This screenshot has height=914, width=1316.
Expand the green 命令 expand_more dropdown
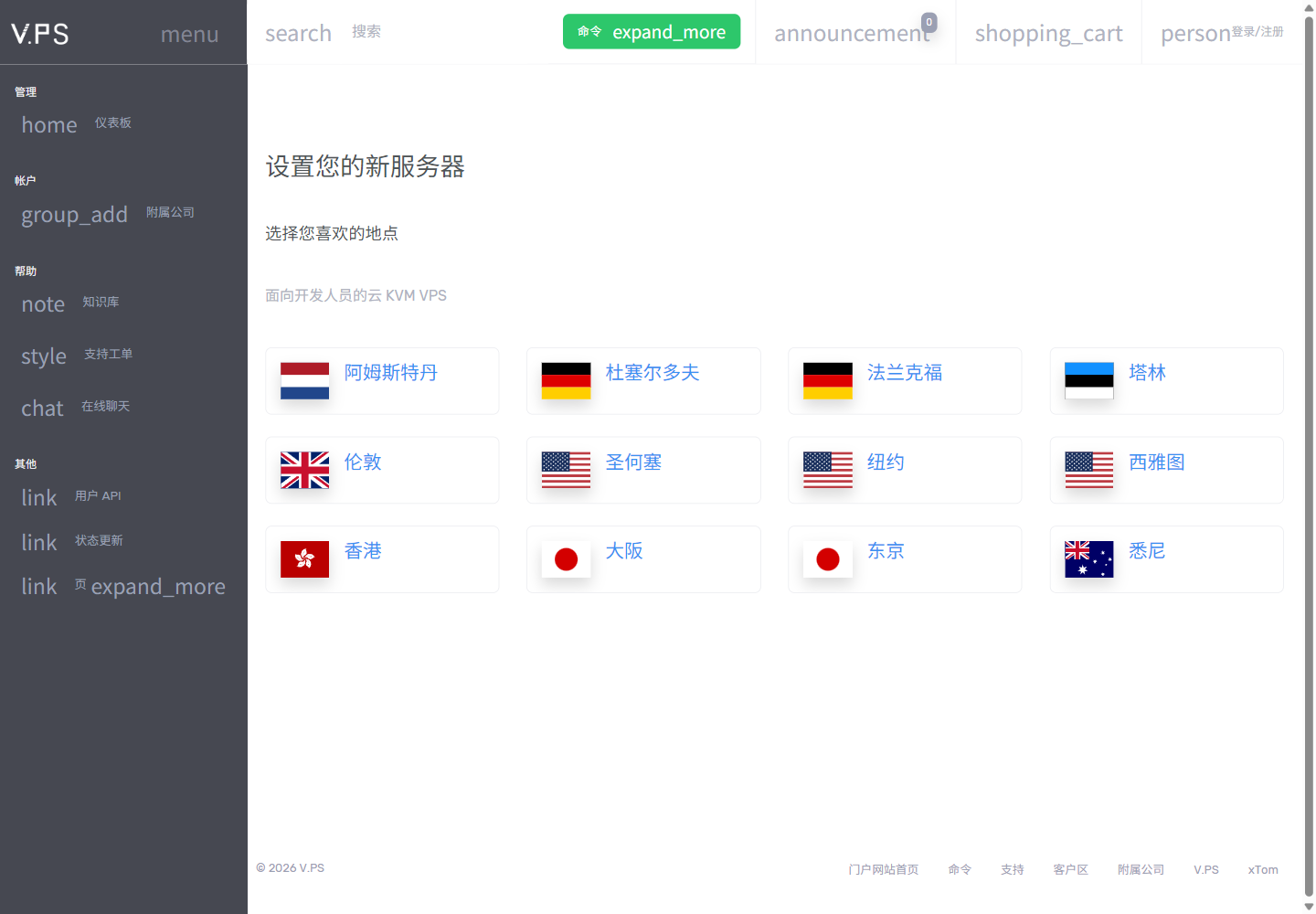[652, 32]
